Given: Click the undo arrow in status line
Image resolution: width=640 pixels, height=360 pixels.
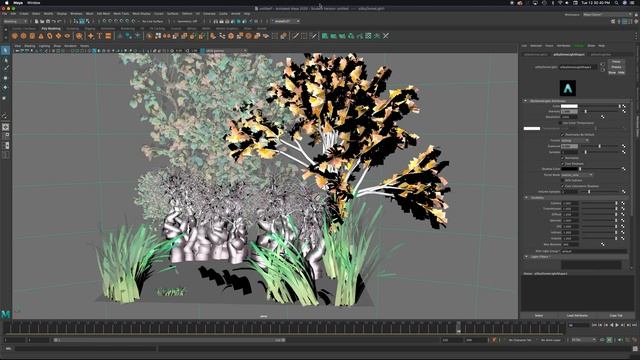Looking at the screenshot, I should coord(54,21).
